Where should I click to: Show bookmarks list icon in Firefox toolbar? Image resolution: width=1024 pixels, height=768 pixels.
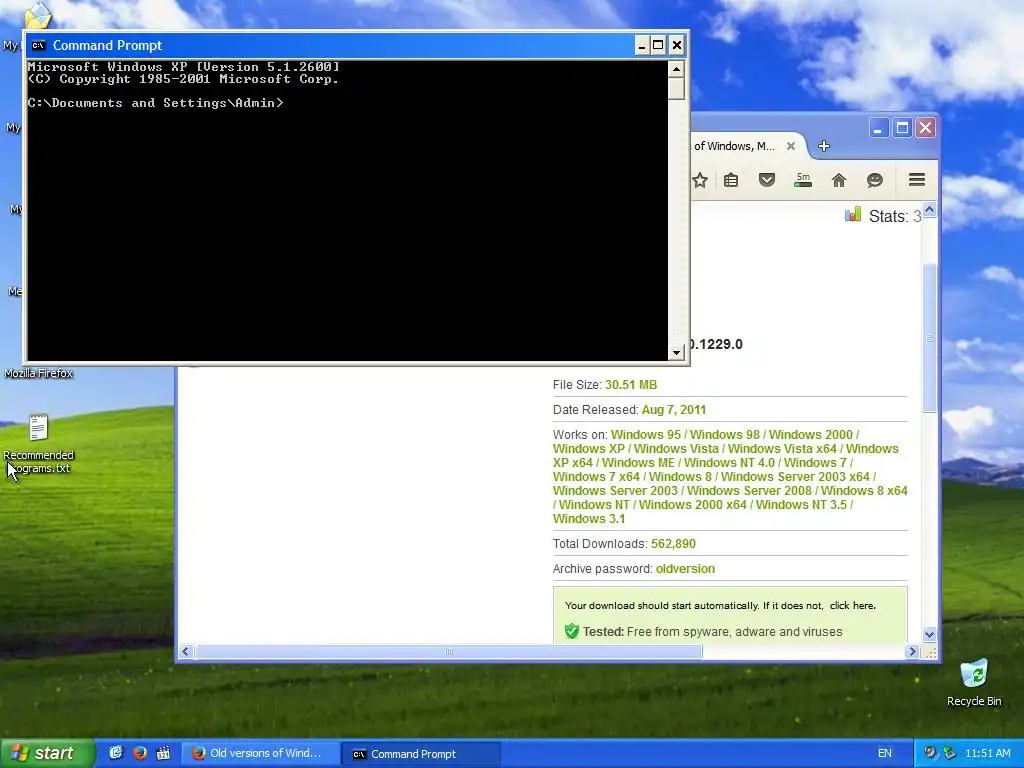click(731, 180)
